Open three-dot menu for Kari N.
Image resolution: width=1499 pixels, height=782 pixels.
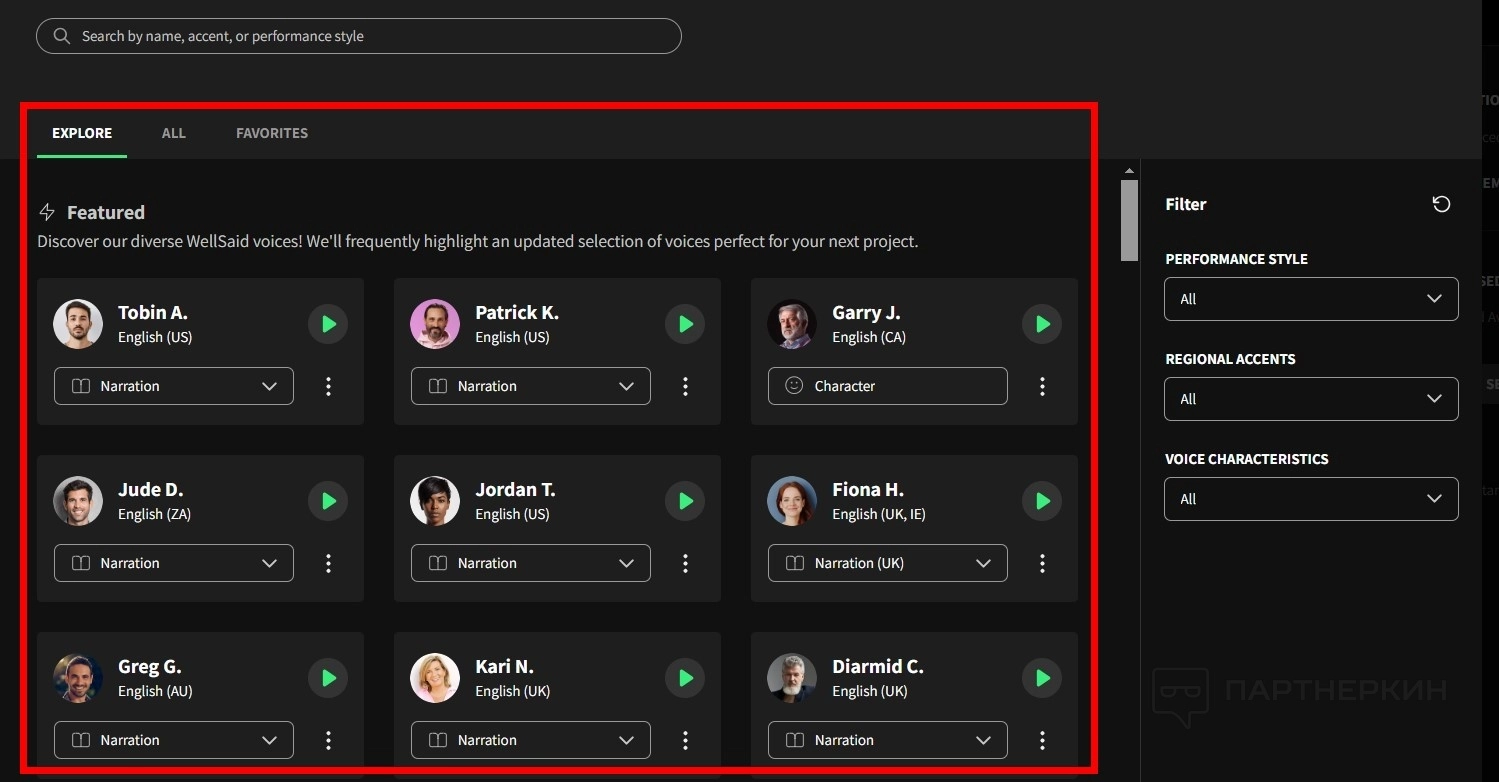point(685,740)
